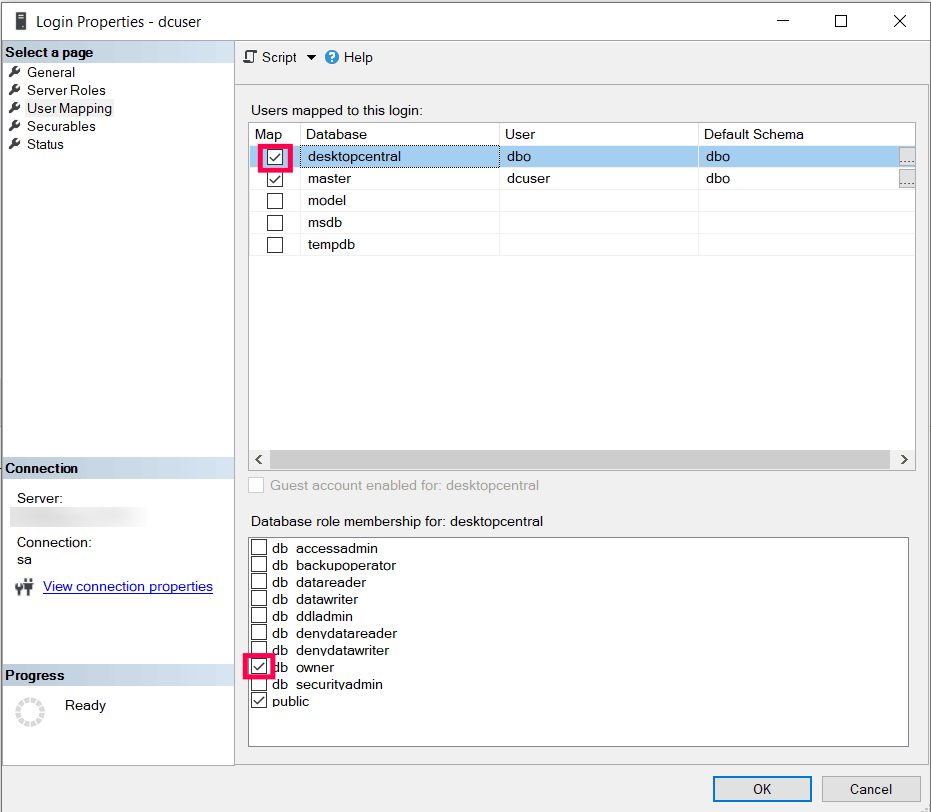Viewport: 931px width, 812px height.
Task: Uncheck Map for desktopcentral database
Action: pos(275,157)
